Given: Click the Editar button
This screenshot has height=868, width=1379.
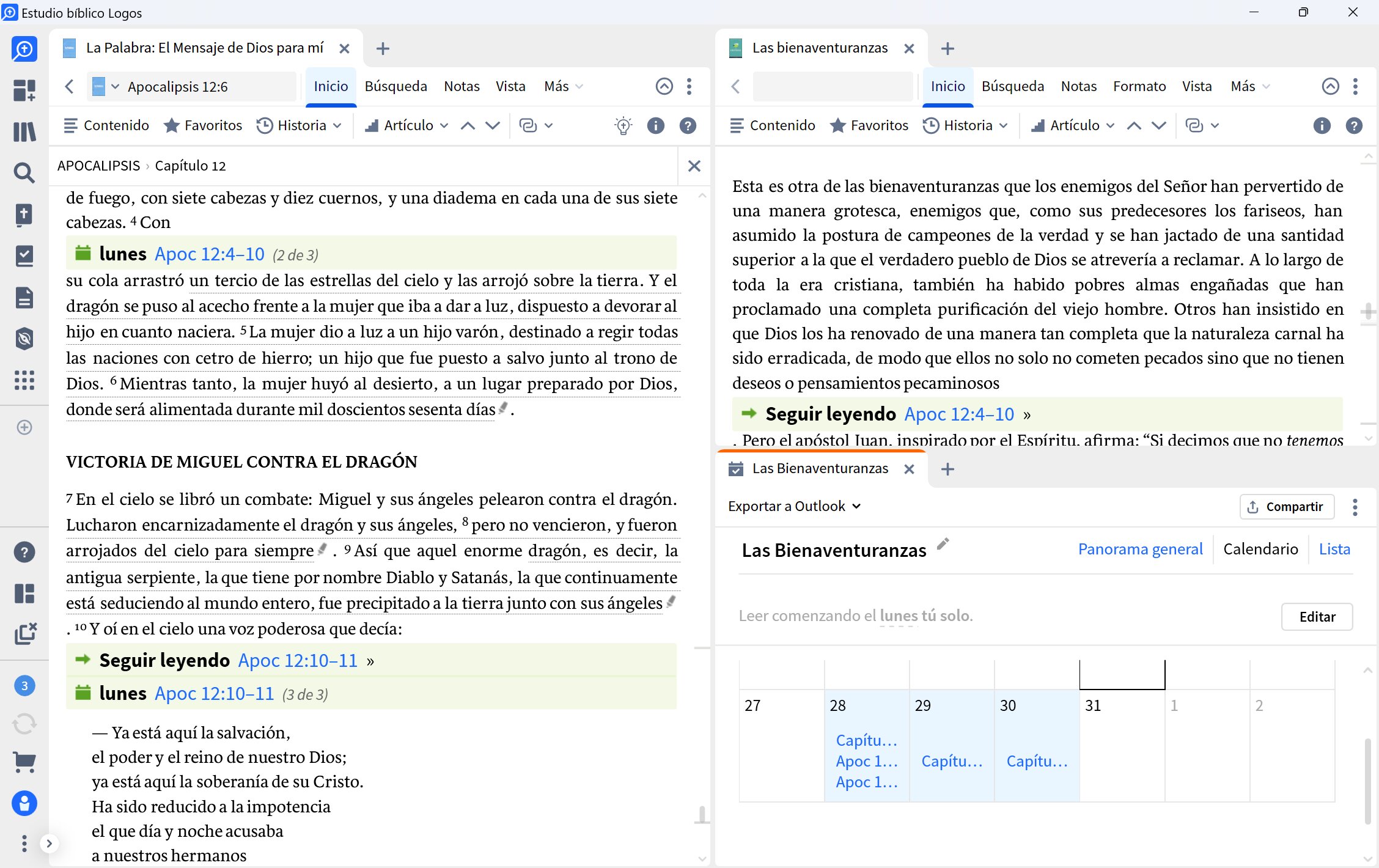Looking at the screenshot, I should (1317, 617).
